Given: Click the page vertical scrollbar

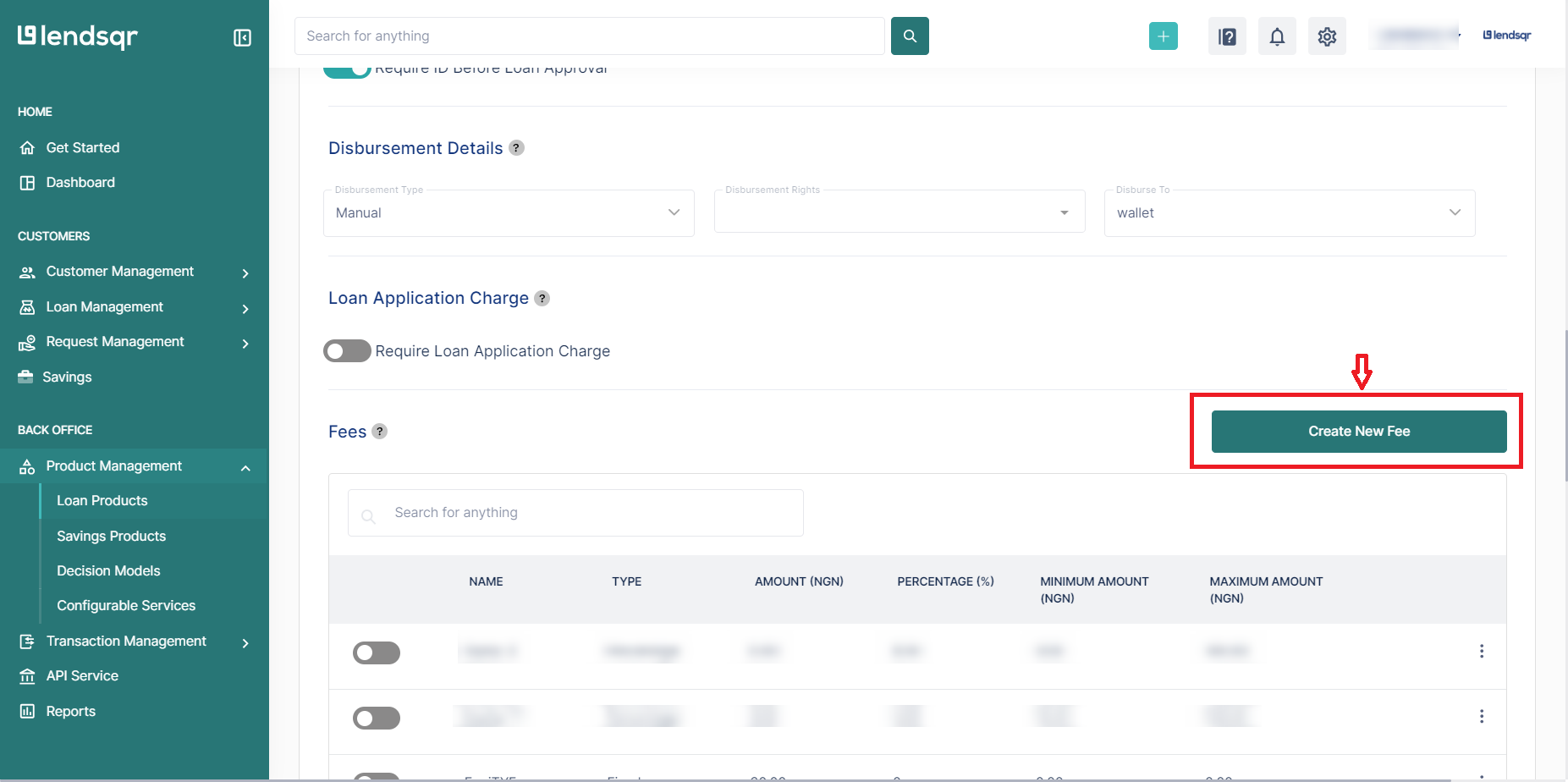Looking at the screenshot, I should pyautogui.click(x=1565, y=406).
